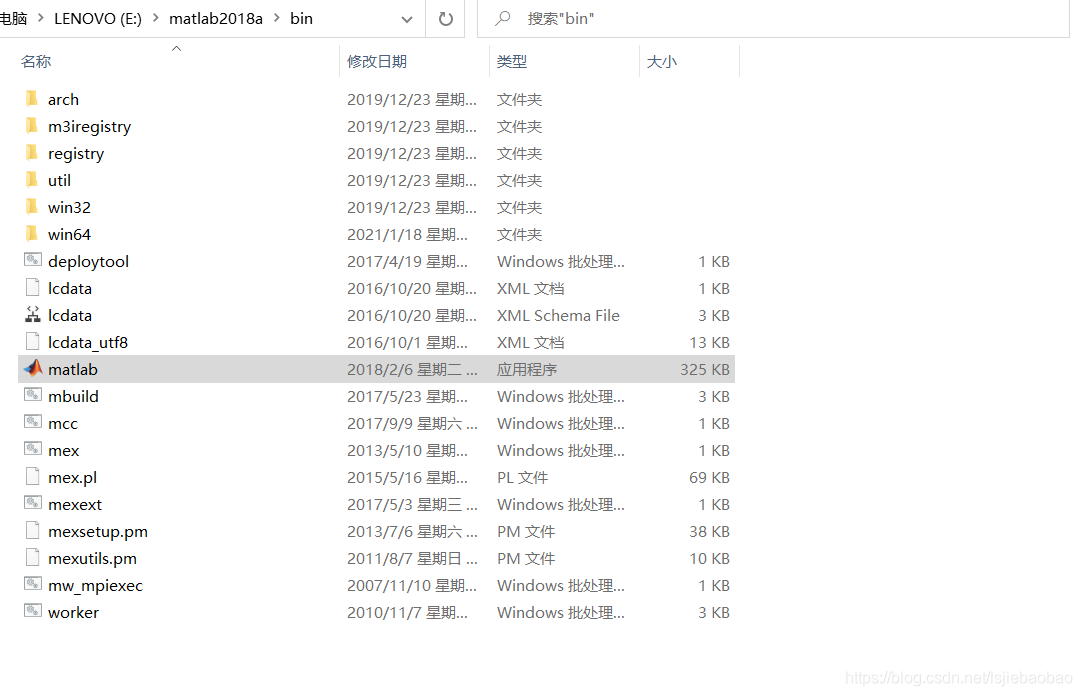Click the 应用程序 type of matlab
The height and width of the screenshot is (696, 1082).
pyautogui.click(x=527, y=369)
